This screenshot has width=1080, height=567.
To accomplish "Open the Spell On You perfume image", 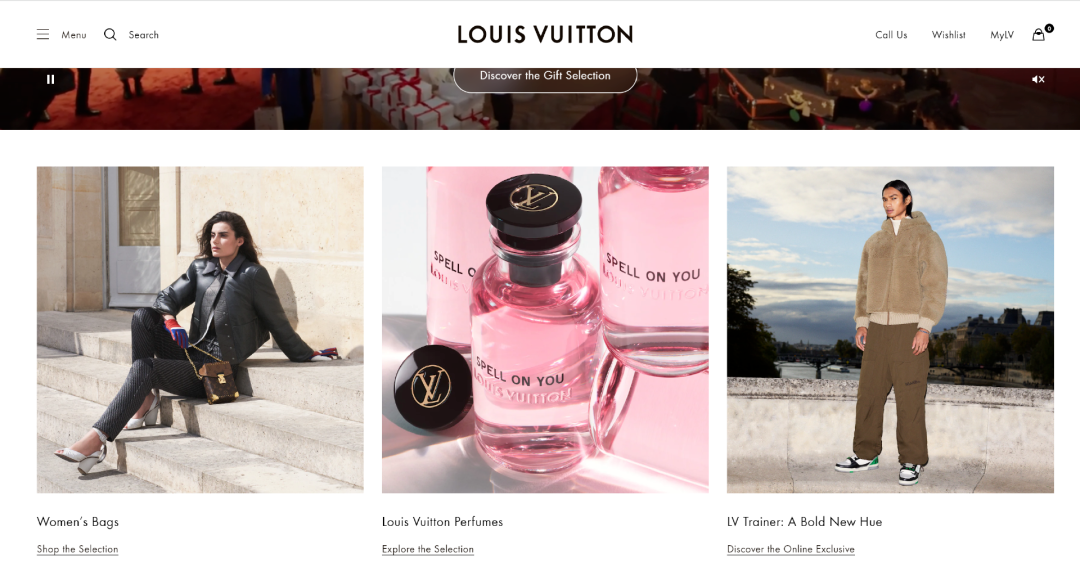I will [545, 329].
